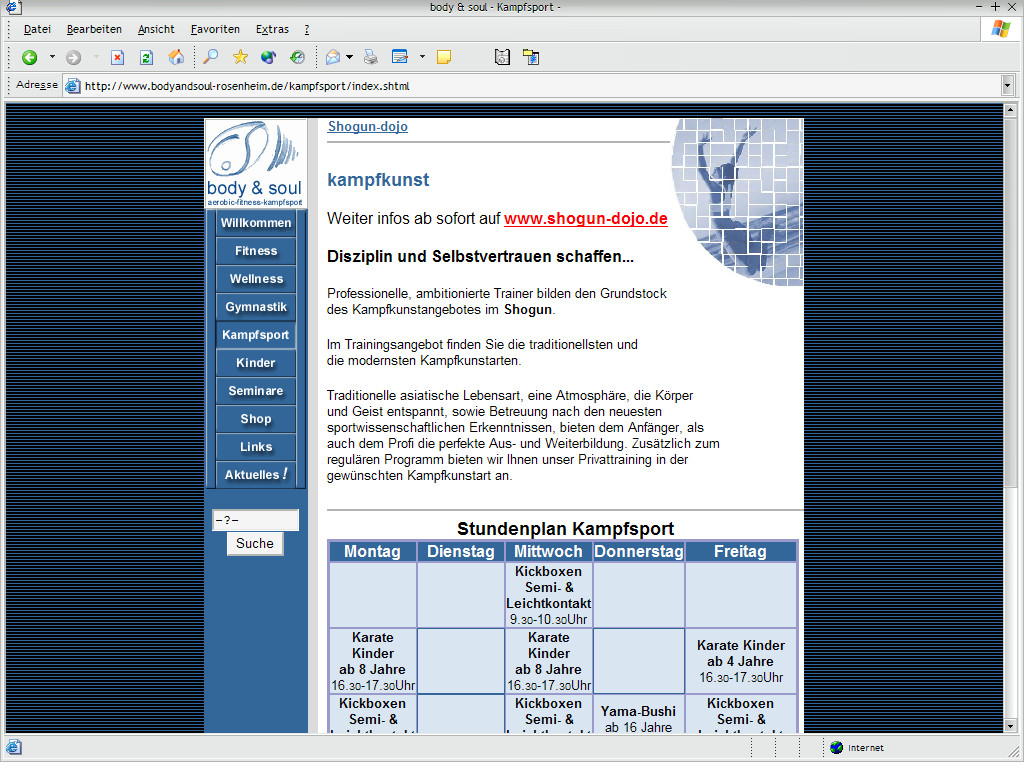Viewport: 1024px width, 768px height.
Task: Expand the Mail button dropdown arrow
Action: click(x=349, y=57)
